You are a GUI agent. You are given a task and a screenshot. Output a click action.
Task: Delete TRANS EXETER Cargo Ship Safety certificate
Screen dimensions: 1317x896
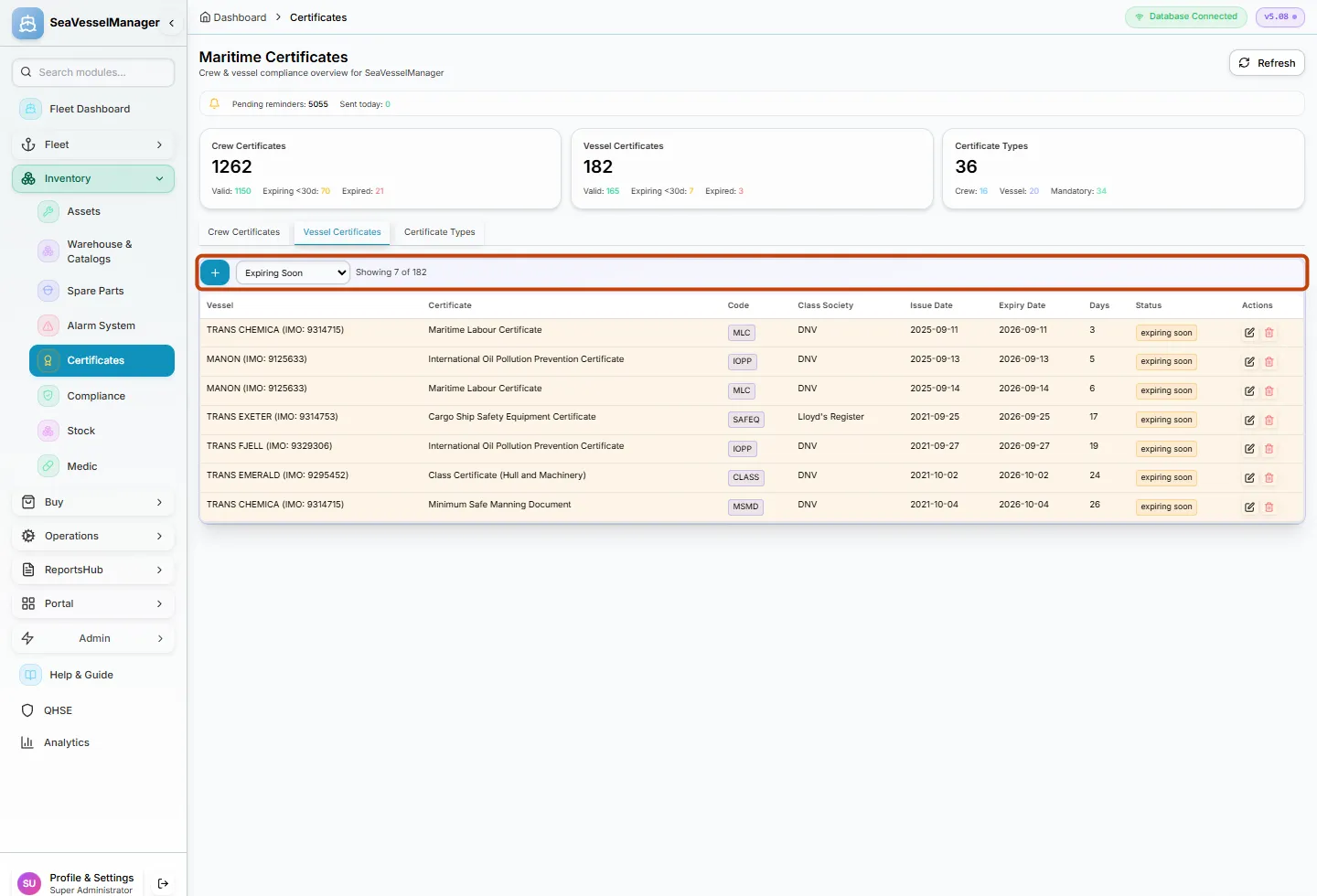[1269, 421]
